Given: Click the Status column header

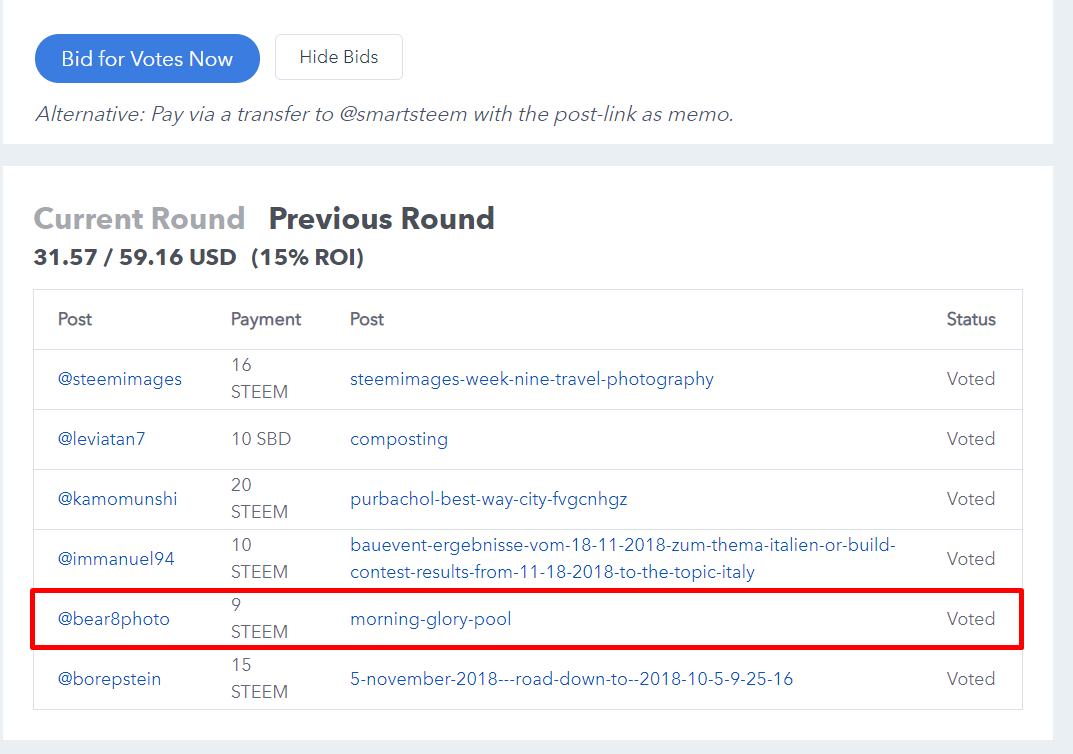Looking at the screenshot, I should click(971, 320).
